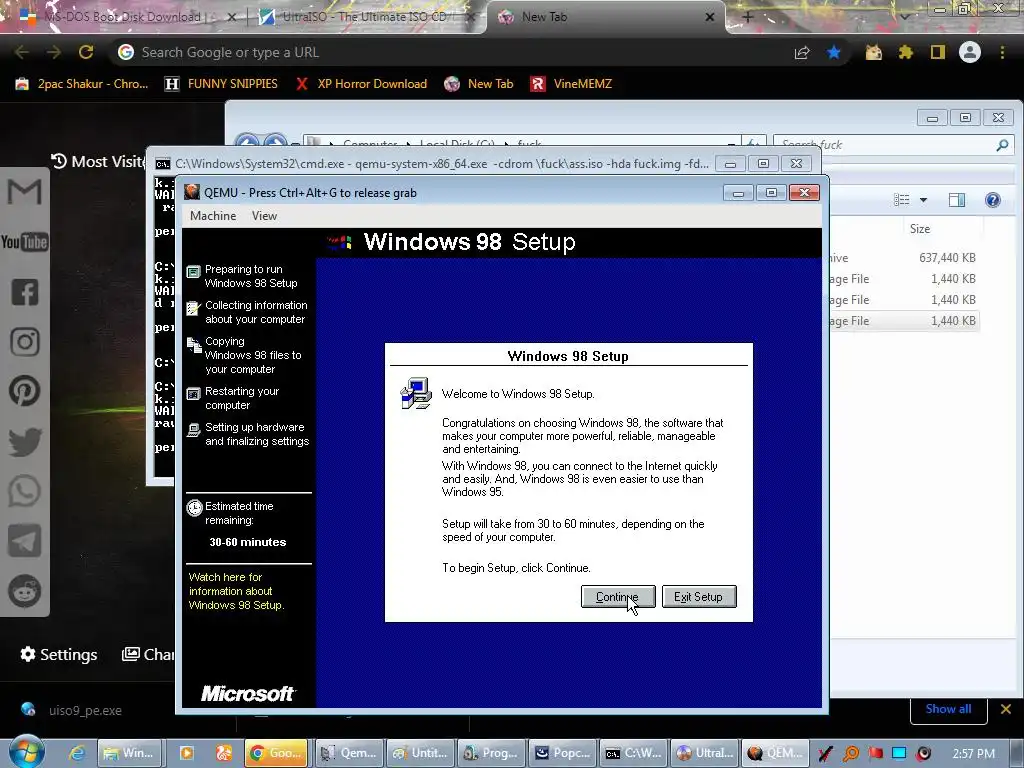Click the browser back arrow

(22, 52)
